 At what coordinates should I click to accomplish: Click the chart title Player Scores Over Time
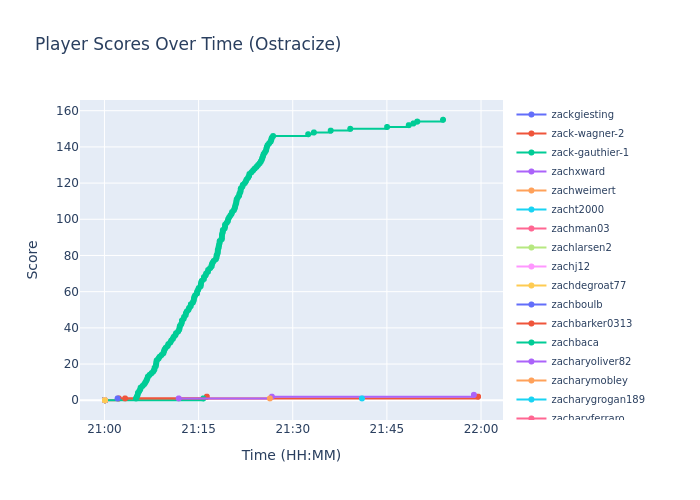[188, 45]
